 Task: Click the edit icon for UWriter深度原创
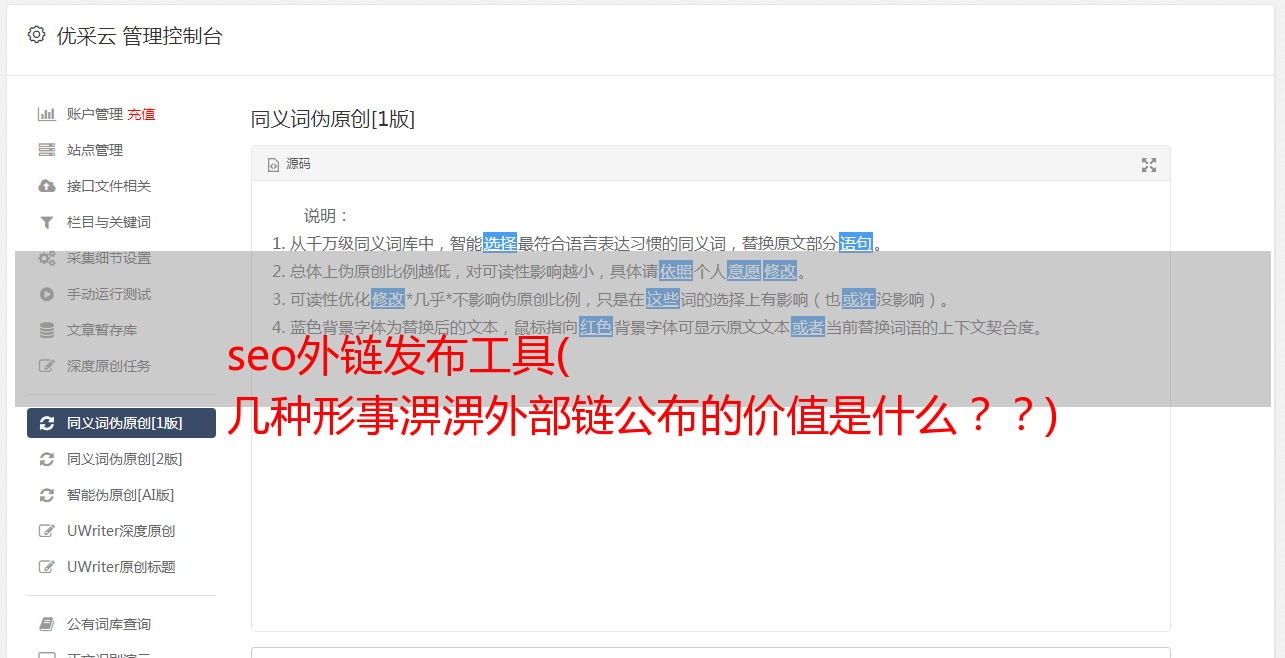coord(46,531)
